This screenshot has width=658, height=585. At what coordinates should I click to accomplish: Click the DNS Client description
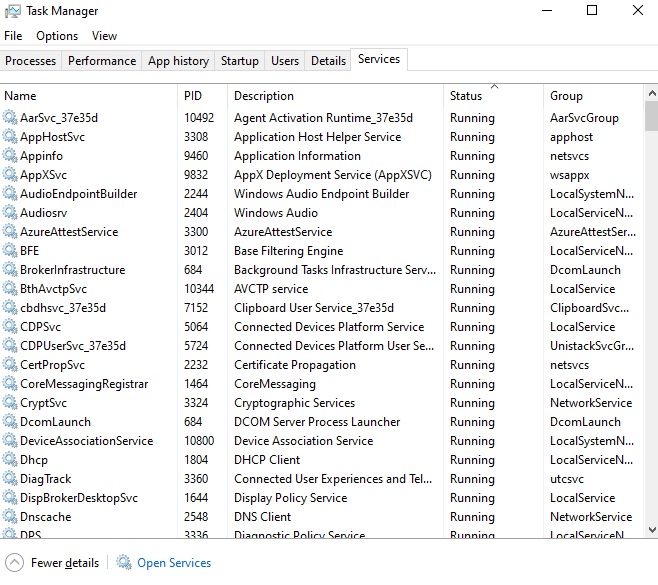(262, 517)
